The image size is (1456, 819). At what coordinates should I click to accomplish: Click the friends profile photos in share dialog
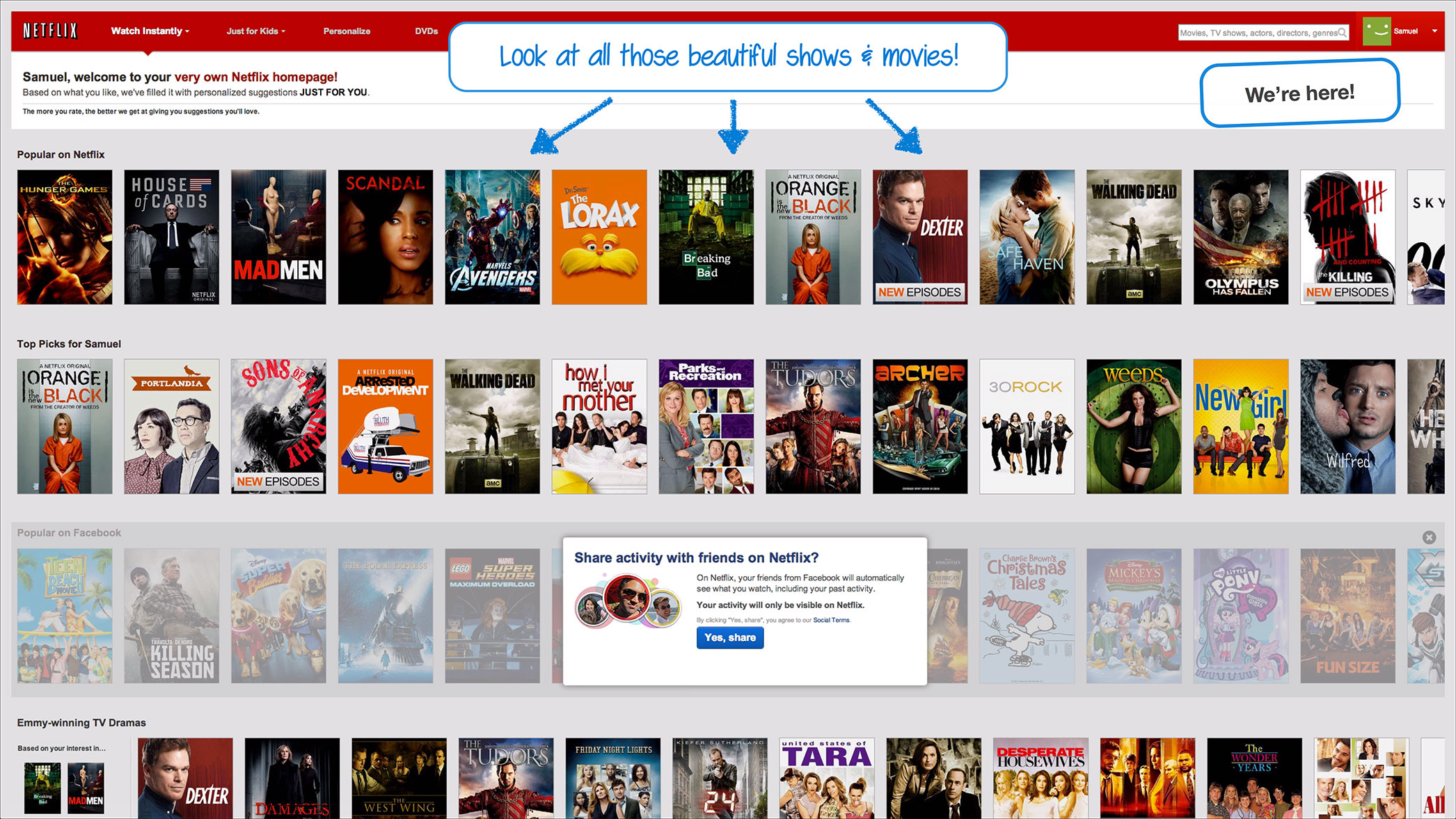pos(628,601)
